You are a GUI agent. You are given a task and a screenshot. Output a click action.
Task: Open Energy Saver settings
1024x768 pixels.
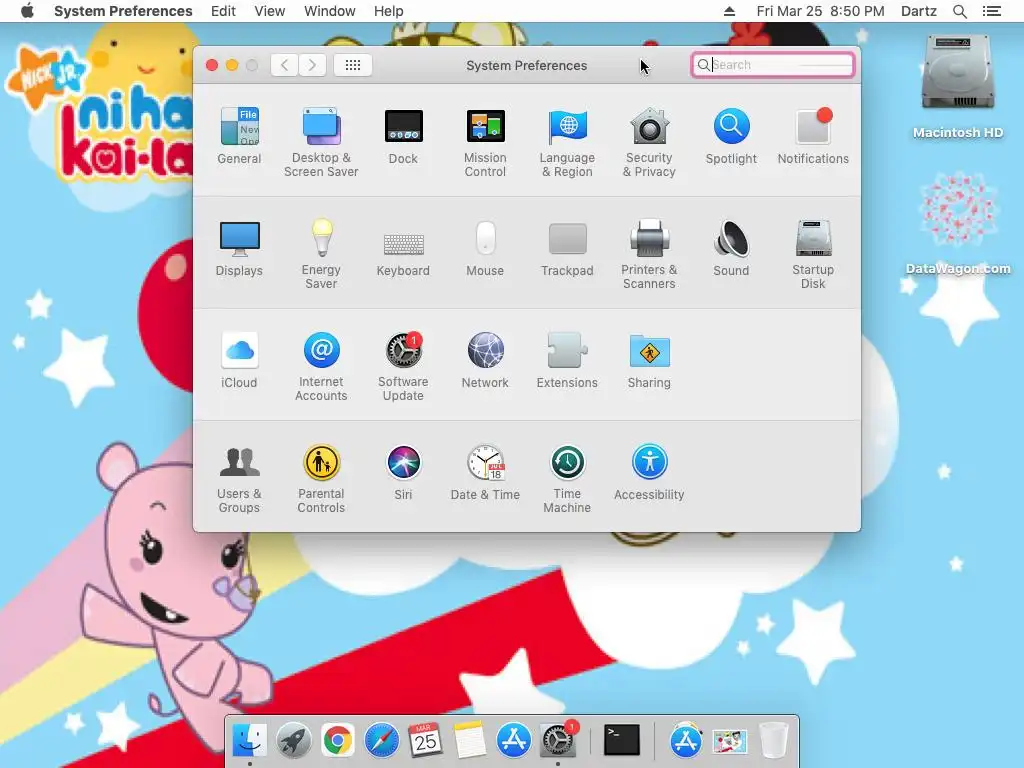point(321,254)
